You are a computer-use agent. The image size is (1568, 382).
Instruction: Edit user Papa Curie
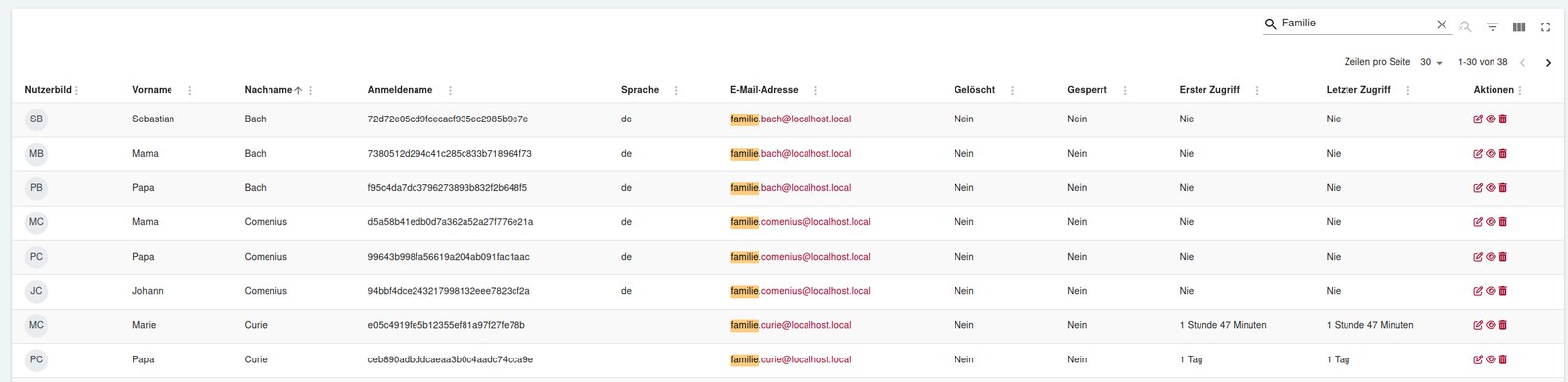1478,359
